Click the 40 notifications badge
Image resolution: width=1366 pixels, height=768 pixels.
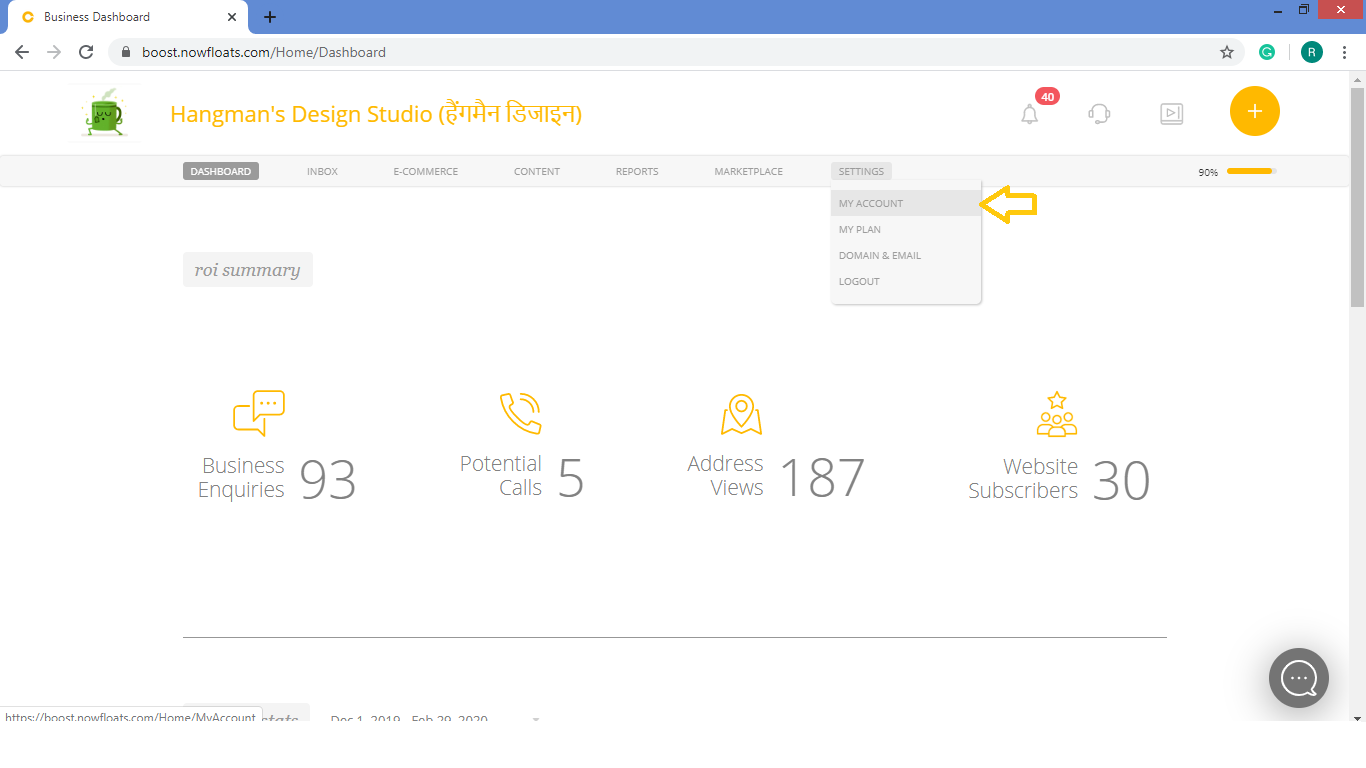pos(1047,97)
